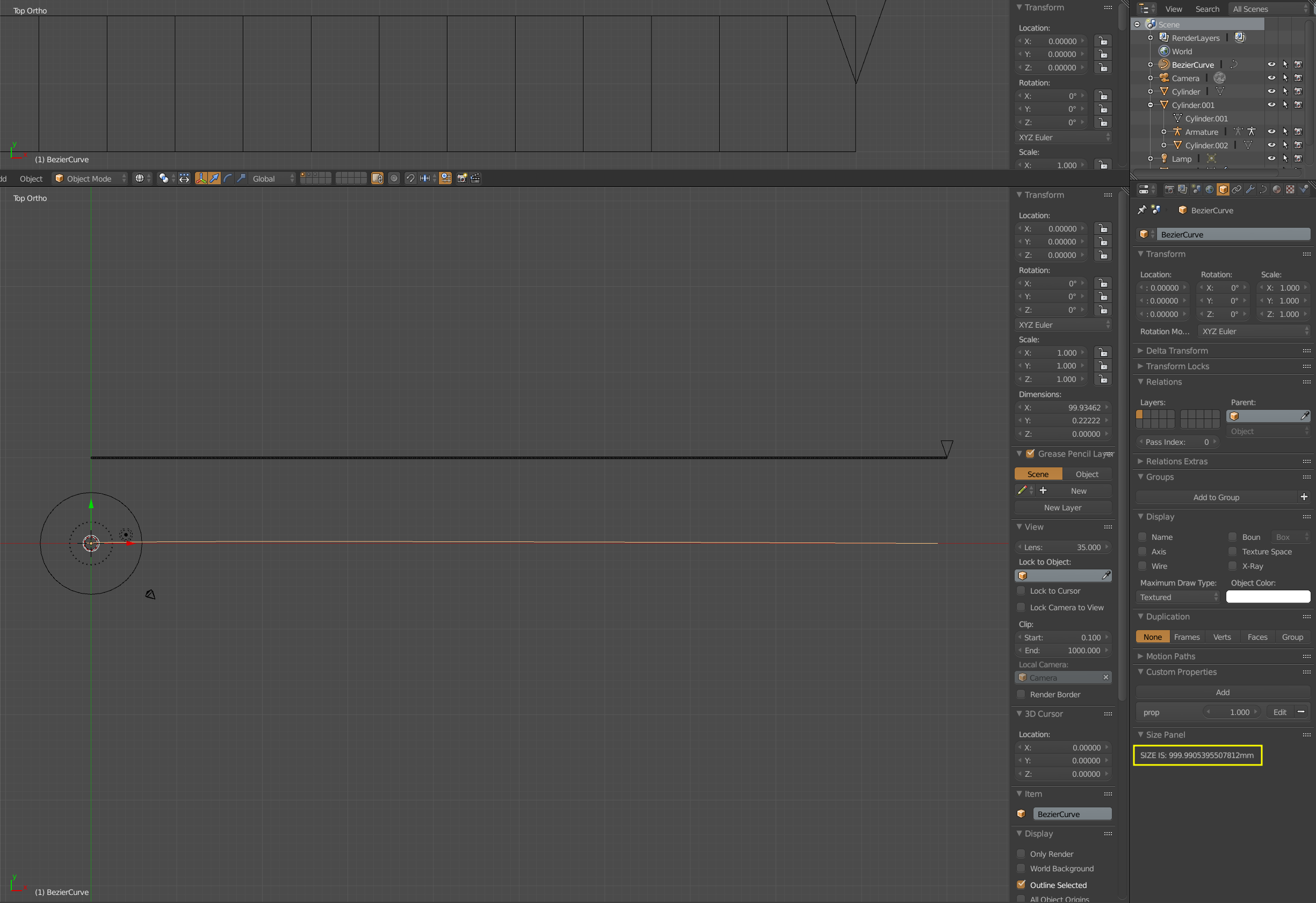Open the Object menu in viewport header
This screenshot has width=1316, height=903.
click(31, 178)
